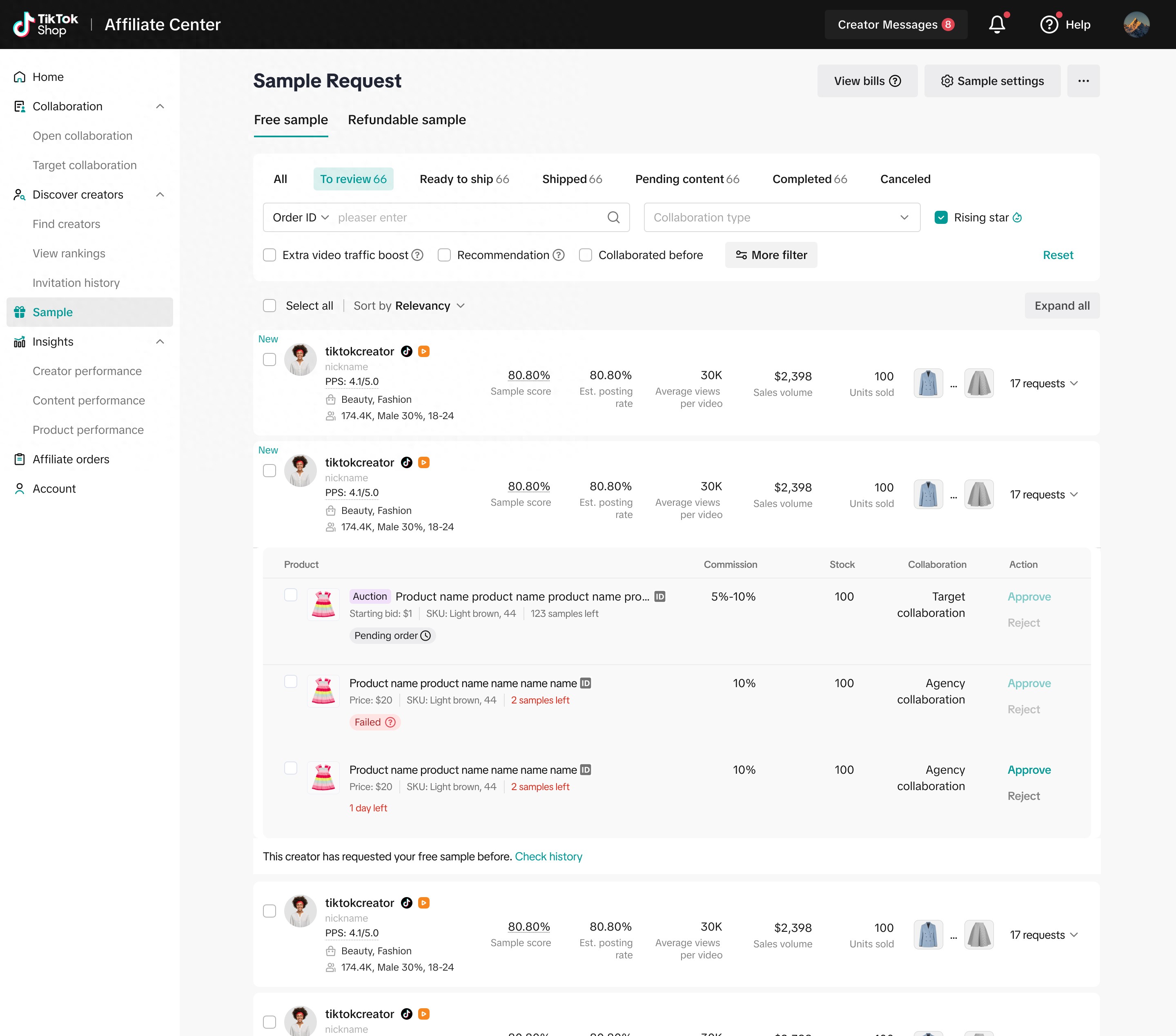Open Creator Messages button
Screen dimensions: 1176x1036
pyautogui.click(x=896, y=24)
